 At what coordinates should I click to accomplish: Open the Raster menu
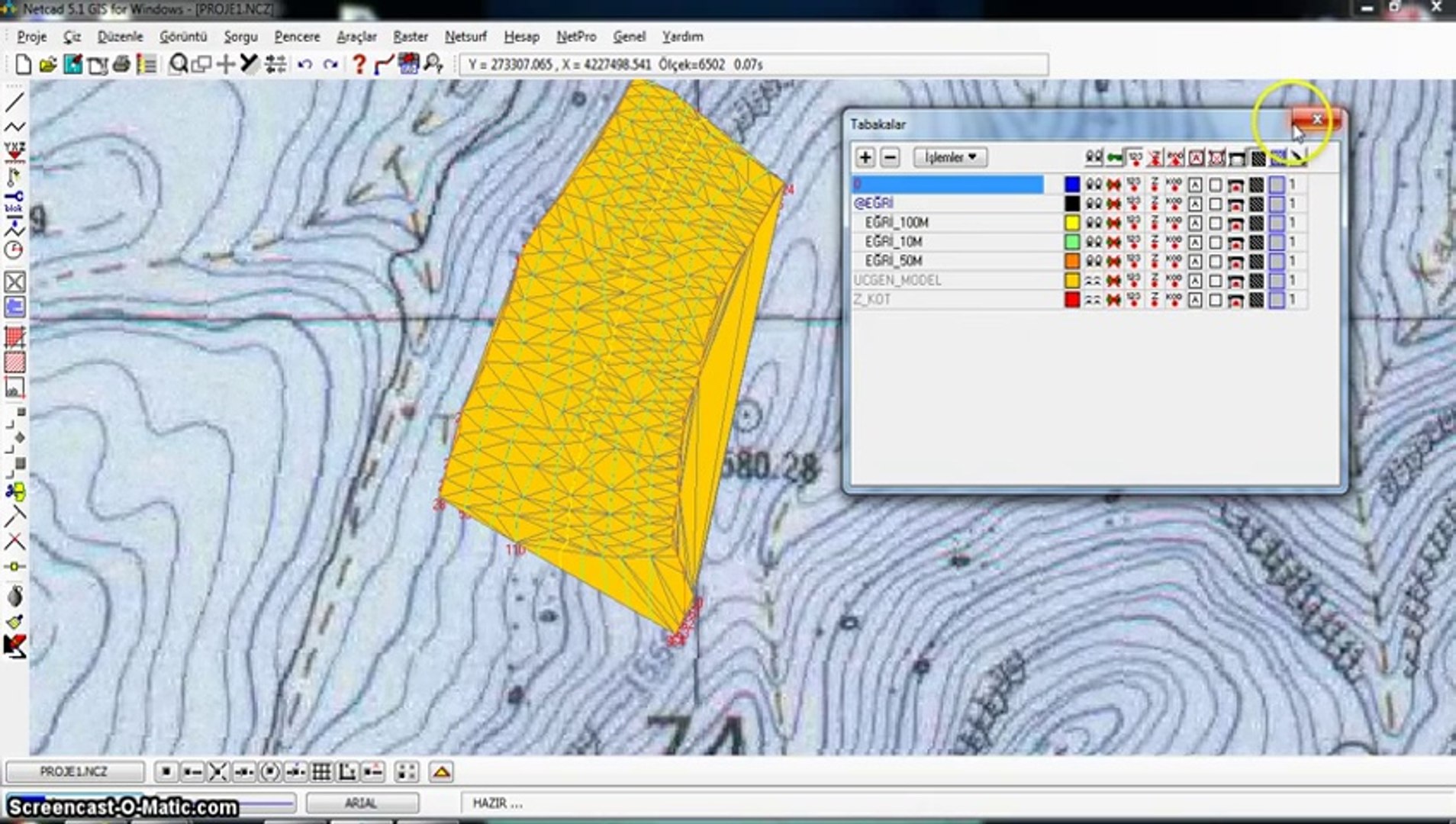(410, 37)
